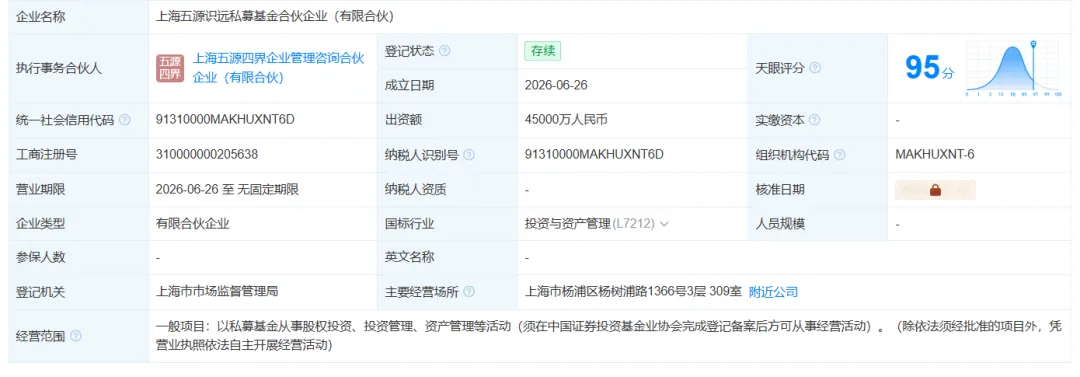Select registration number 310000000205638
The width and height of the screenshot is (1080, 377).
pos(207,154)
